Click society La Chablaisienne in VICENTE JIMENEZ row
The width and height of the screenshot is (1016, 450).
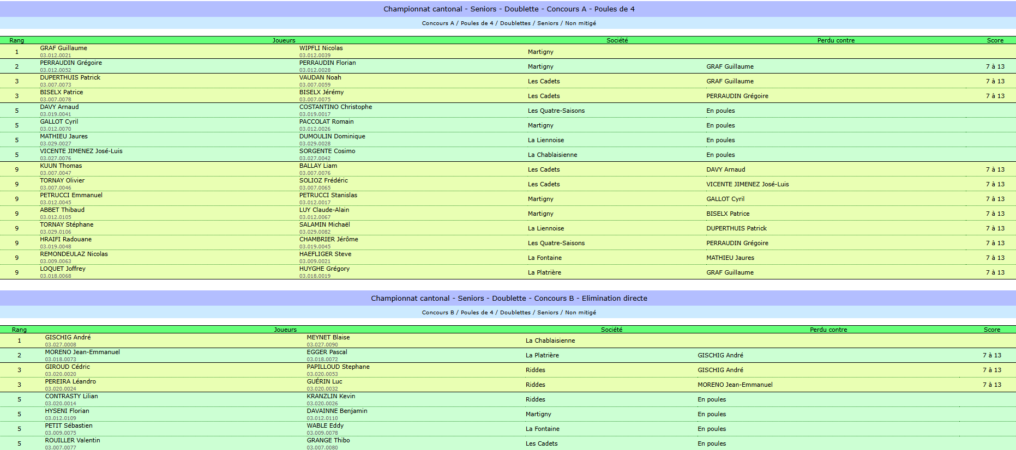pyautogui.click(x=553, y=155)
